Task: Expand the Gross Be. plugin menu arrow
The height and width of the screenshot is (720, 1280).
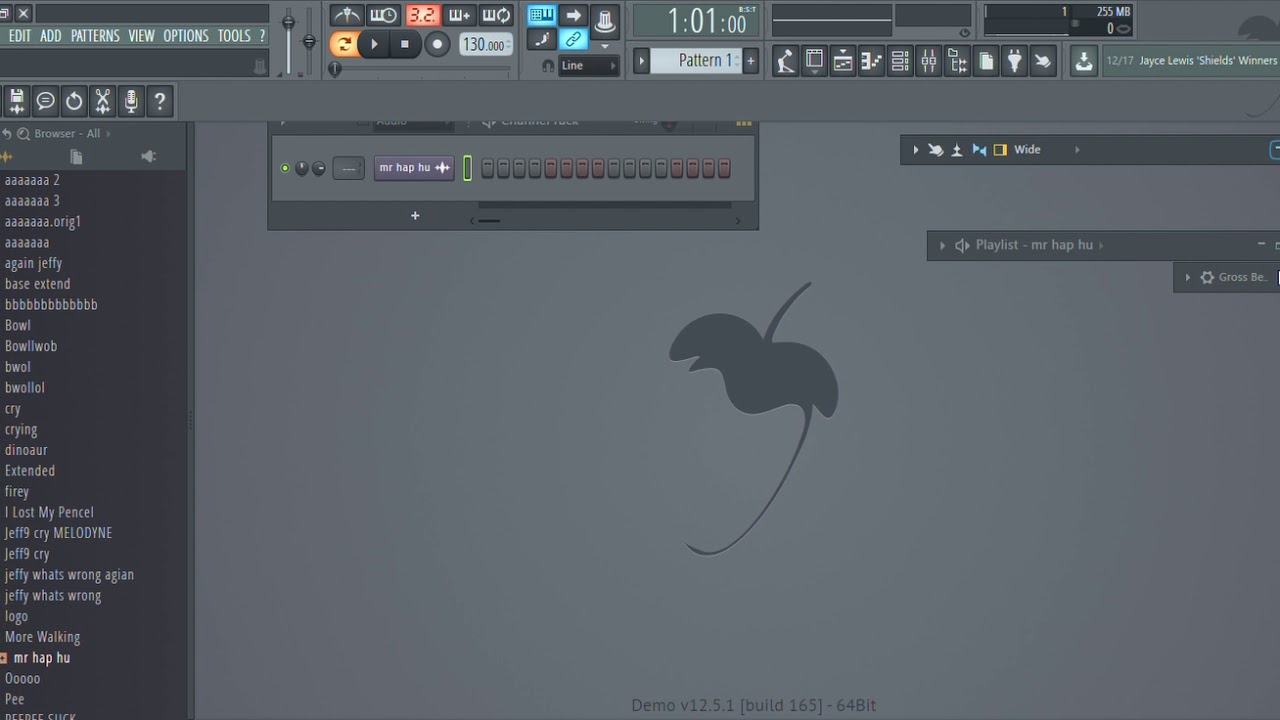Action: tap(1187, 278)
